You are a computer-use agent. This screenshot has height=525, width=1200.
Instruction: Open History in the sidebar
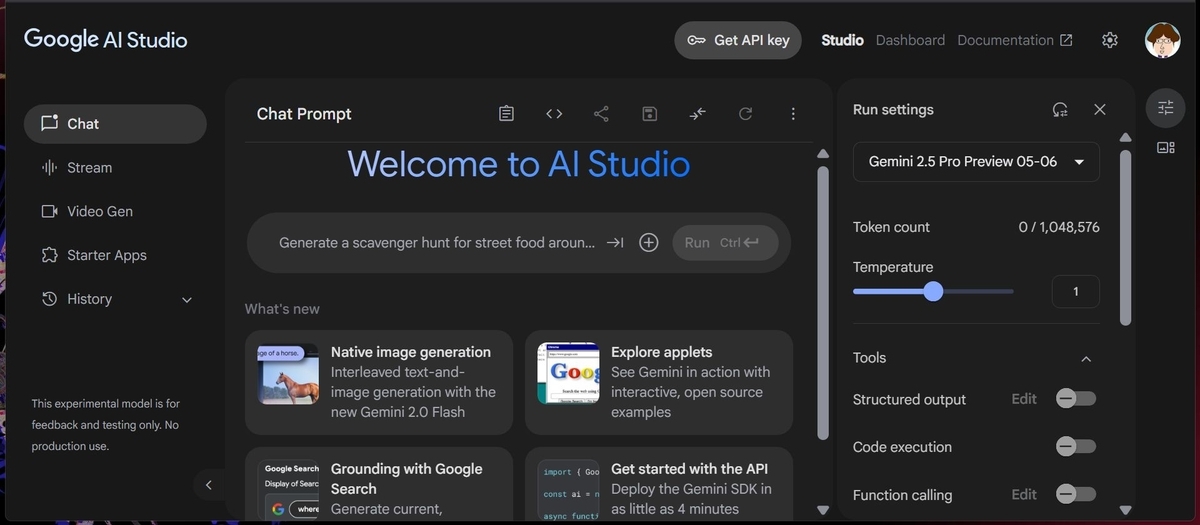(115, 299)
